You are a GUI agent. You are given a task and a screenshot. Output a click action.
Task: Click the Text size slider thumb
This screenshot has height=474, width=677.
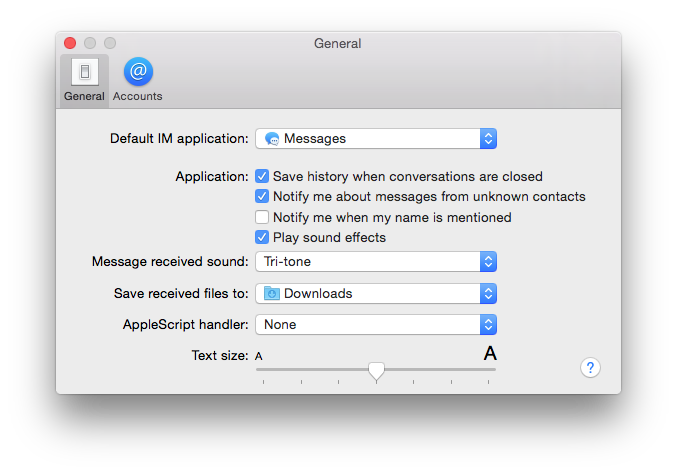click(x=376, y=371)
